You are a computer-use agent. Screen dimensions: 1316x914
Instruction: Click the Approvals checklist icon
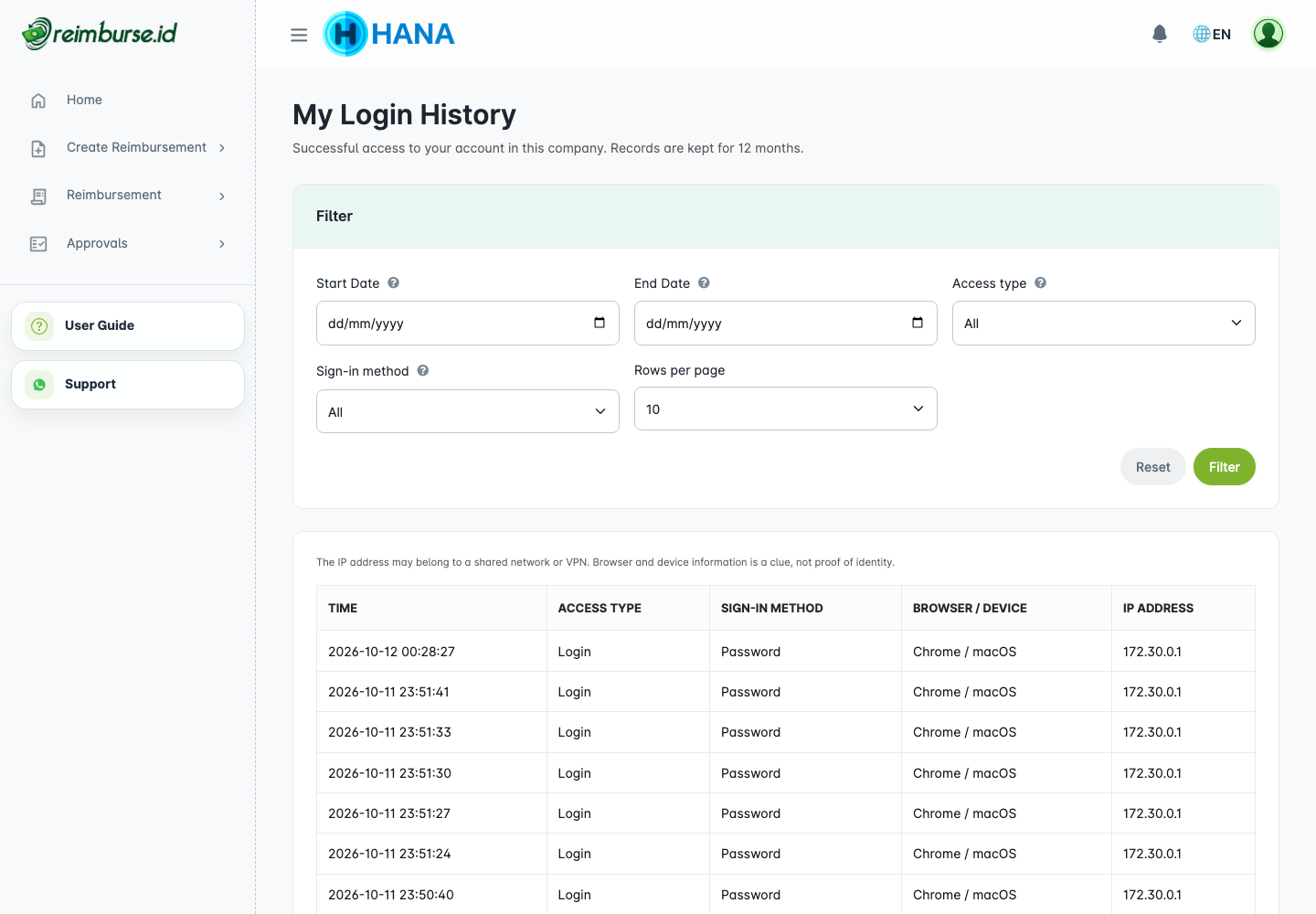point(38,244)
